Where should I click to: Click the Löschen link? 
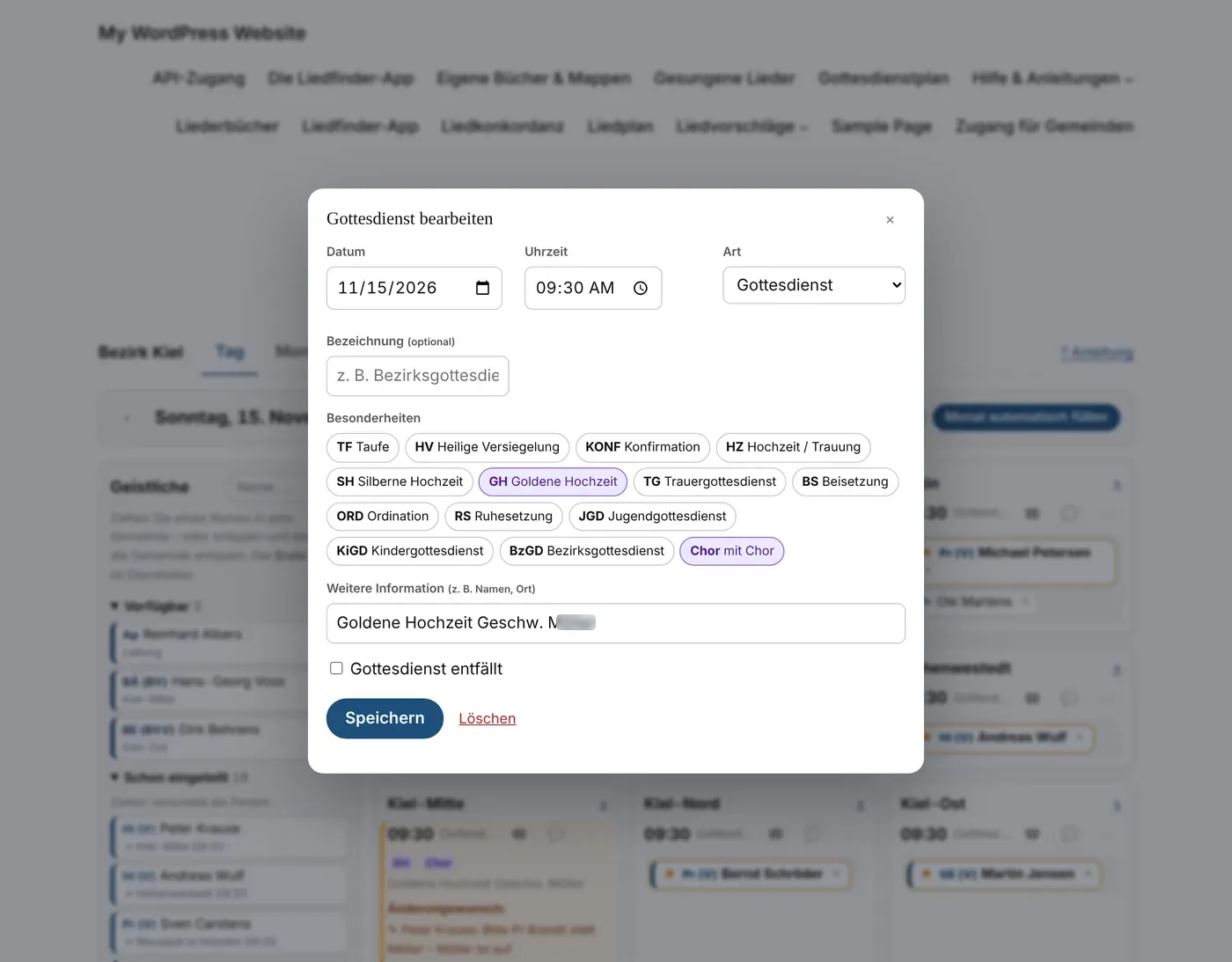tap(488, 718)
